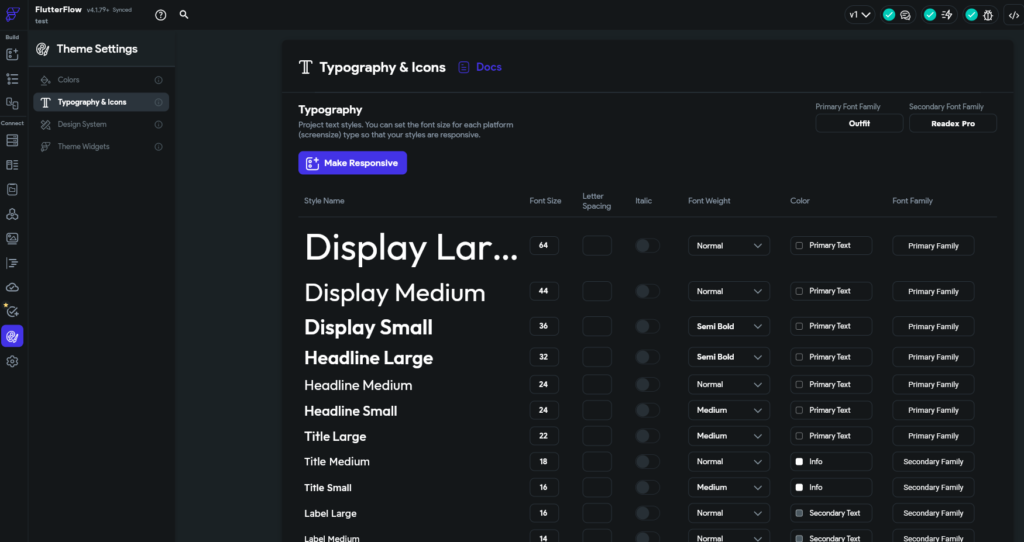Click the Make Responsive button
This screenshot has width=1024, height=542.
coord(352,163)
